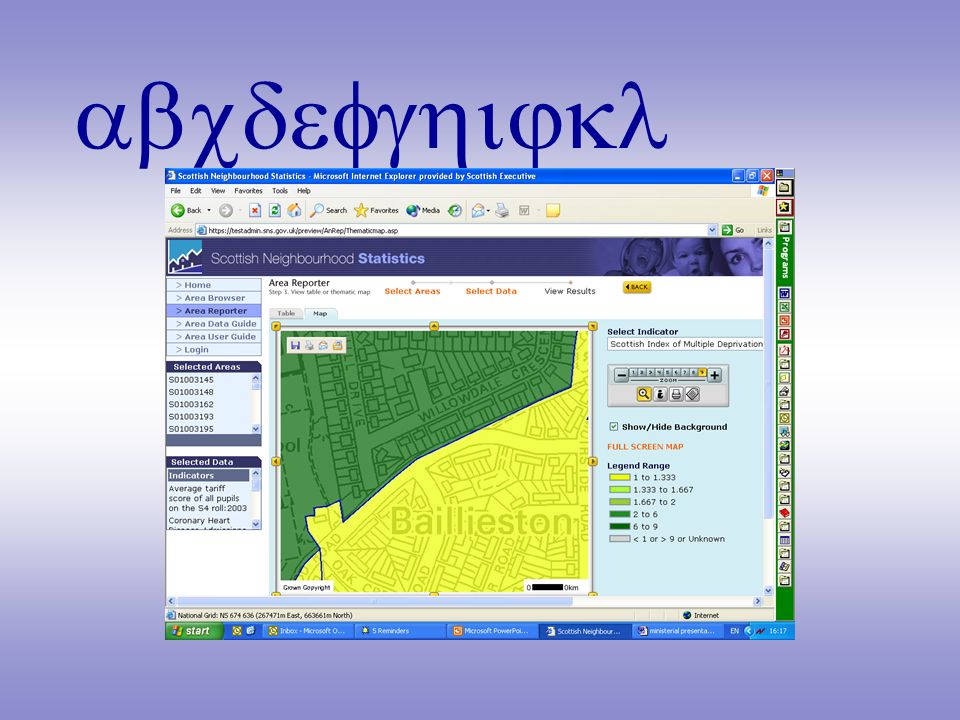
Task: Switch to Microsoft PowerPoint taskbar button
Action: pyautogui.click(x=490, y=631)
